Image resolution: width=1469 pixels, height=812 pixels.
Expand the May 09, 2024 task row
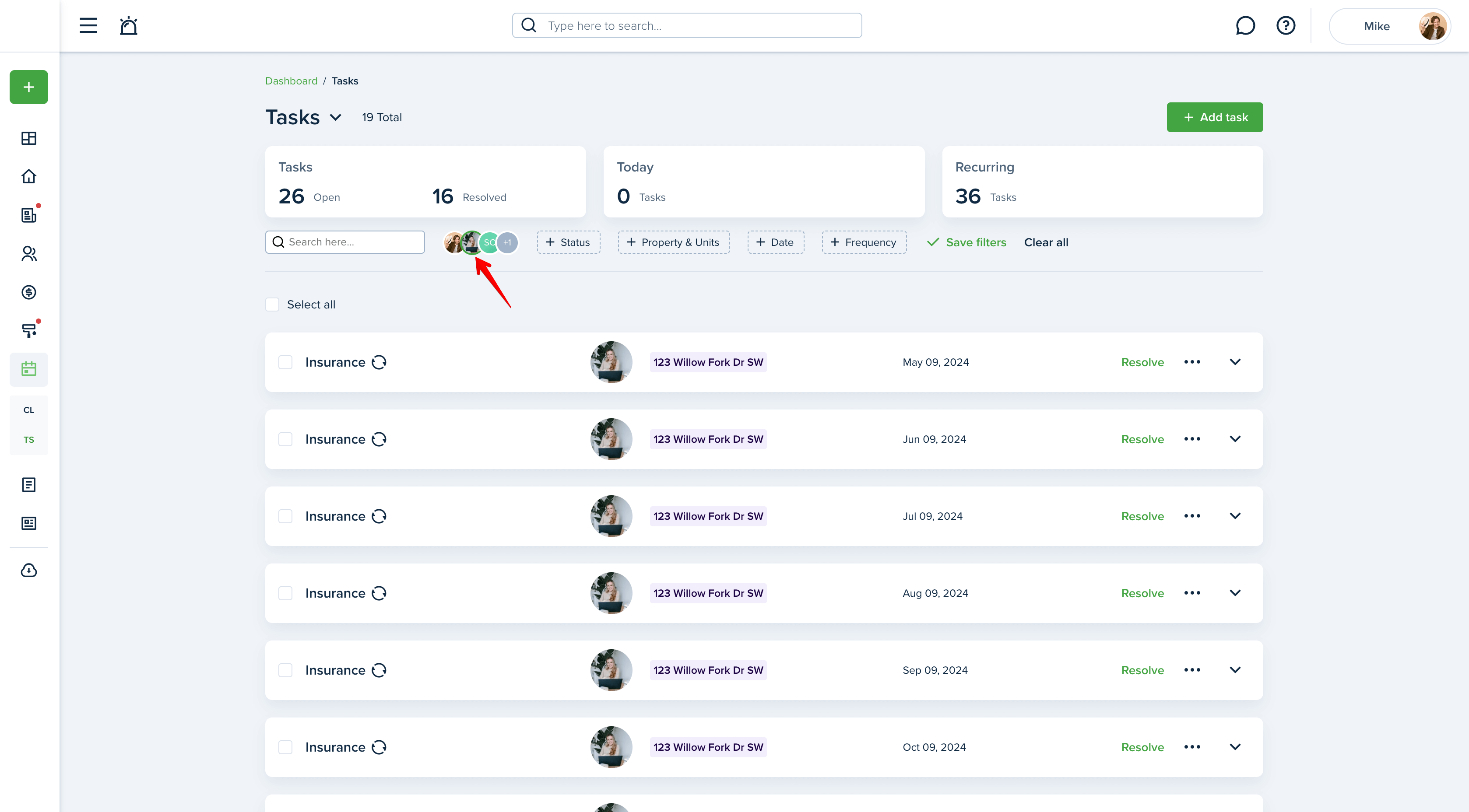1235,362
